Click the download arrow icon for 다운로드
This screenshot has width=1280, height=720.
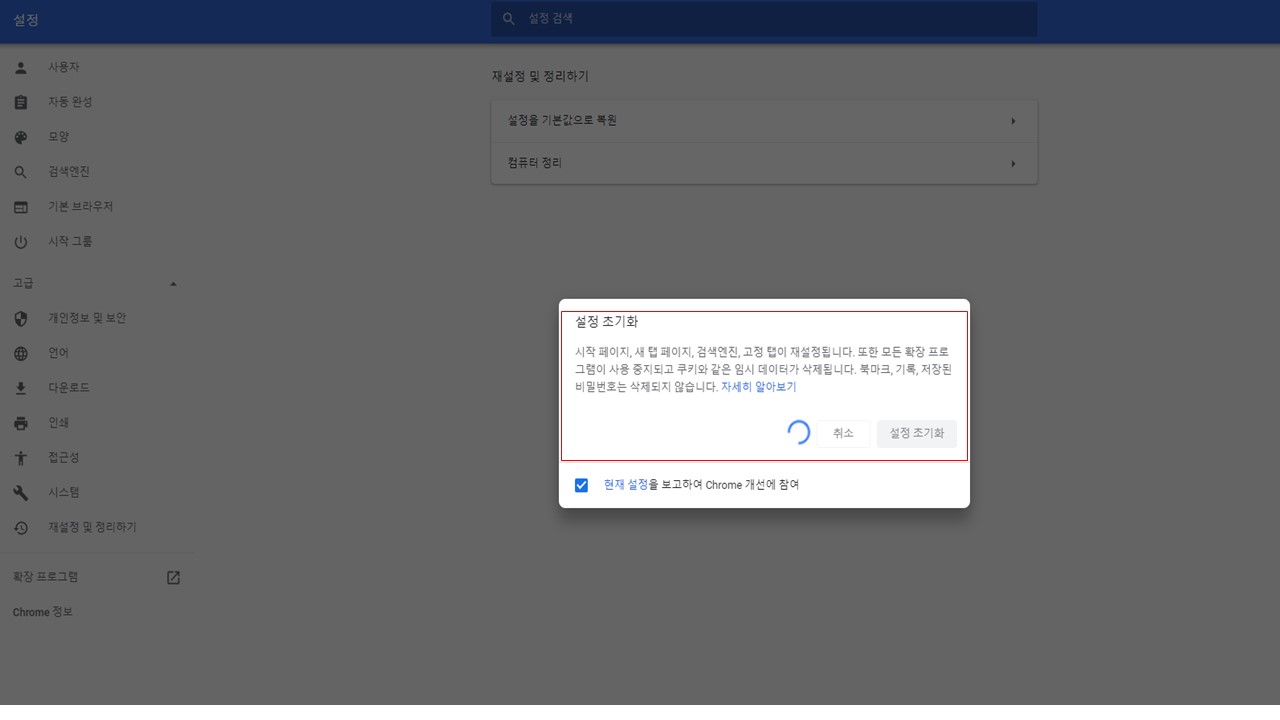coord(21,388)
